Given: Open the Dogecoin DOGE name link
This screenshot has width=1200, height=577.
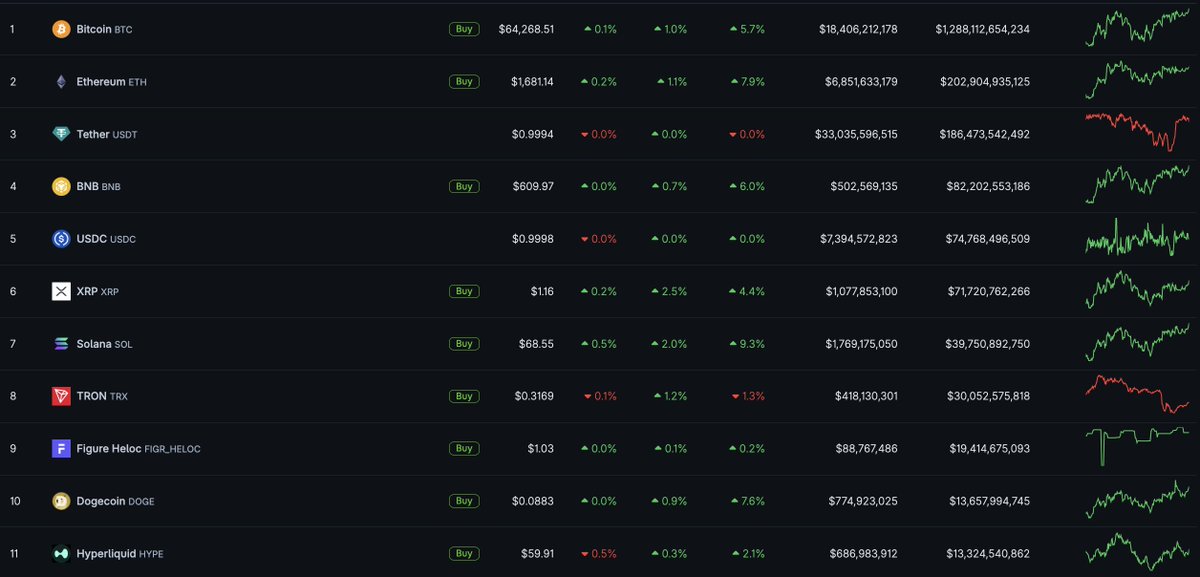Looking at the screenshot, I should [x=115, y=501].
